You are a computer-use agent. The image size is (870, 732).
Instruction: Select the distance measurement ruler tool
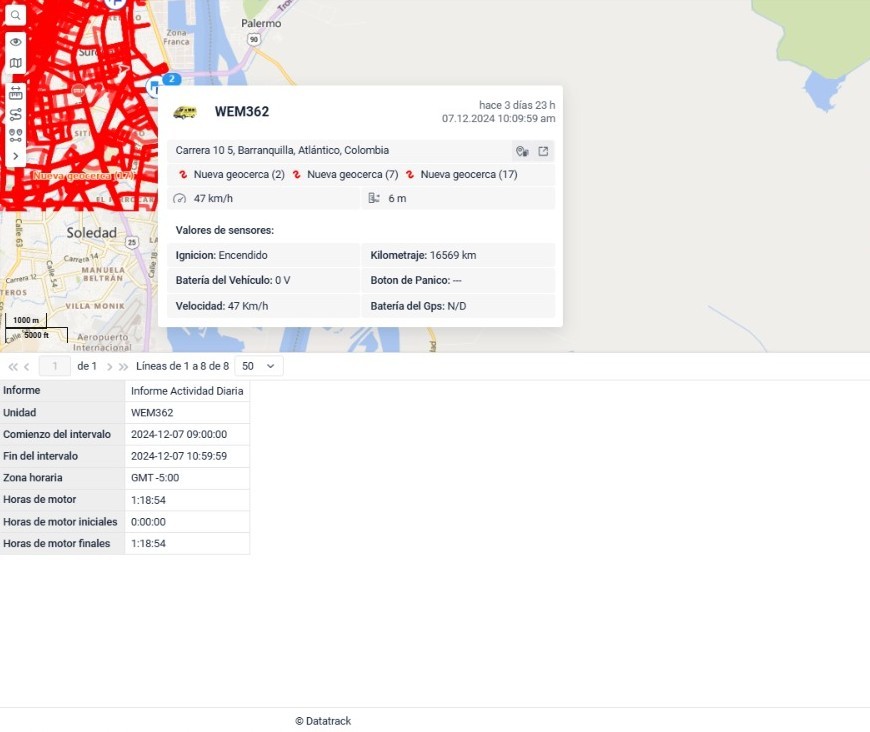pos(15,92)
